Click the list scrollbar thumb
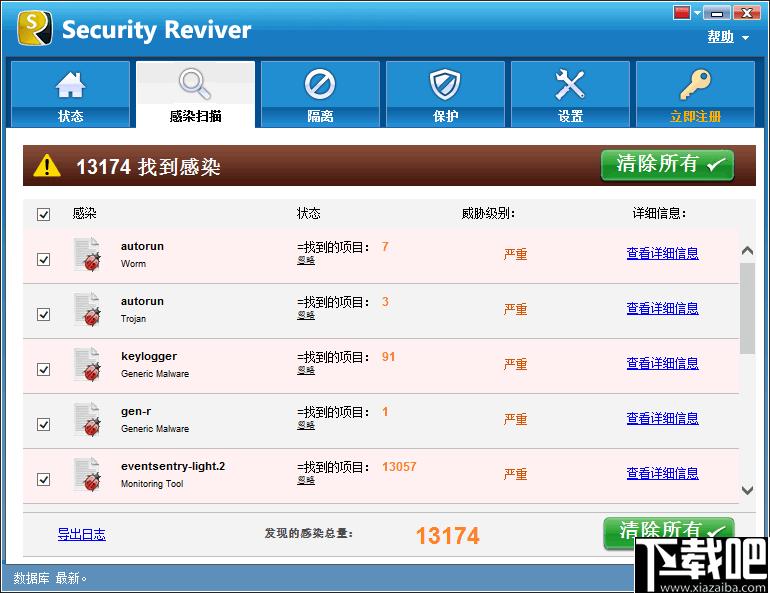The width and height of the screenshot is (770, 593). (x=747, y=308)
